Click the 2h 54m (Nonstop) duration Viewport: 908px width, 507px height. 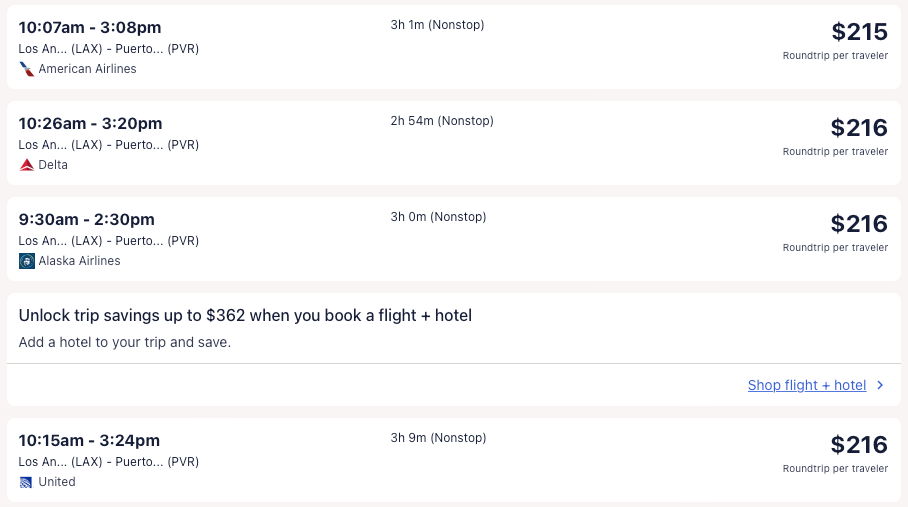pos(441,121)
